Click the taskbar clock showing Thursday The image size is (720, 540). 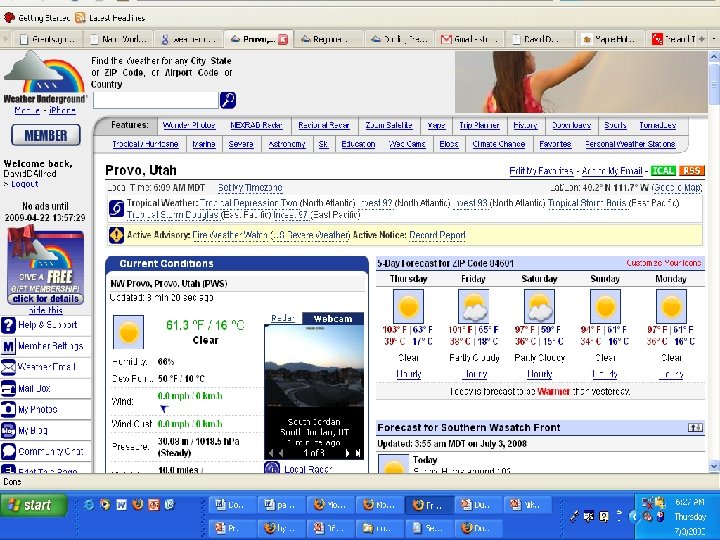[x=689, y=517]
